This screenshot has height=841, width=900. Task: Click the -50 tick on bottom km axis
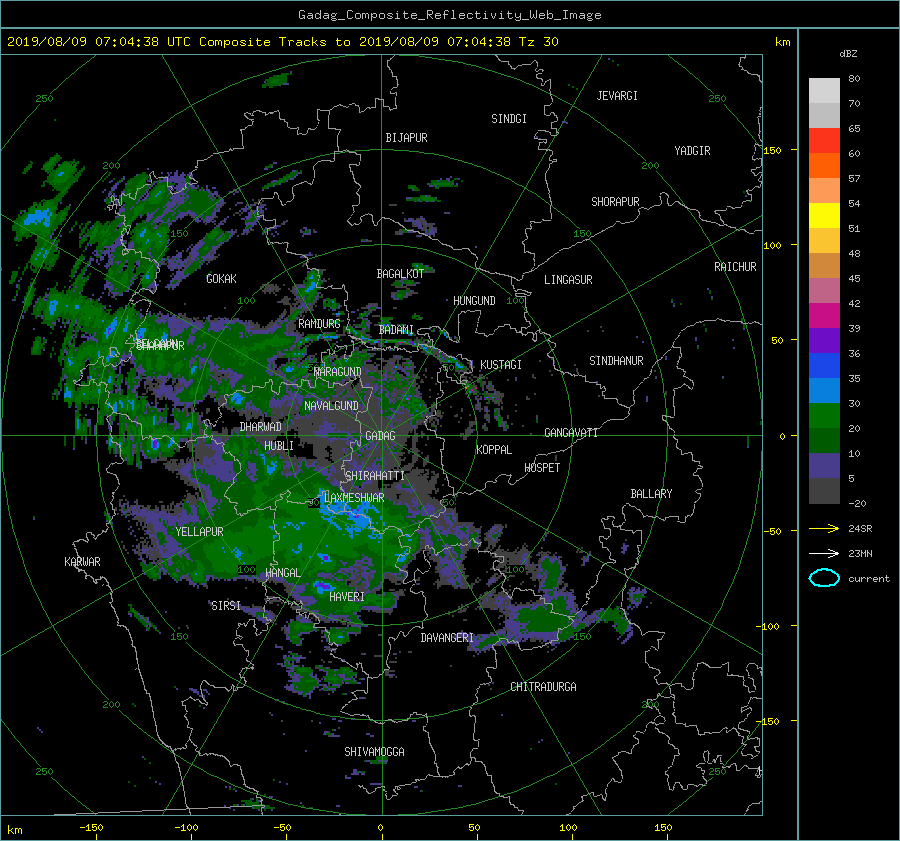pos(282,828)
